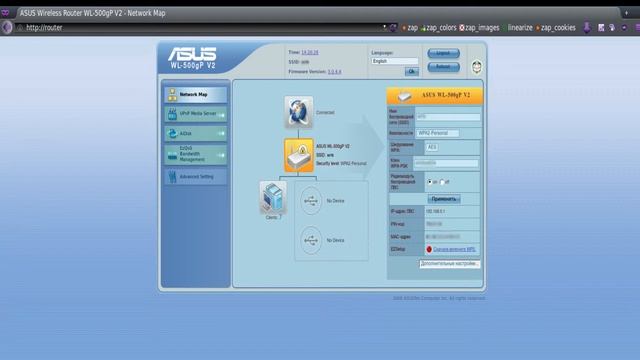Click the zap_images bookmarklet
640x360 pixels.
479,28
